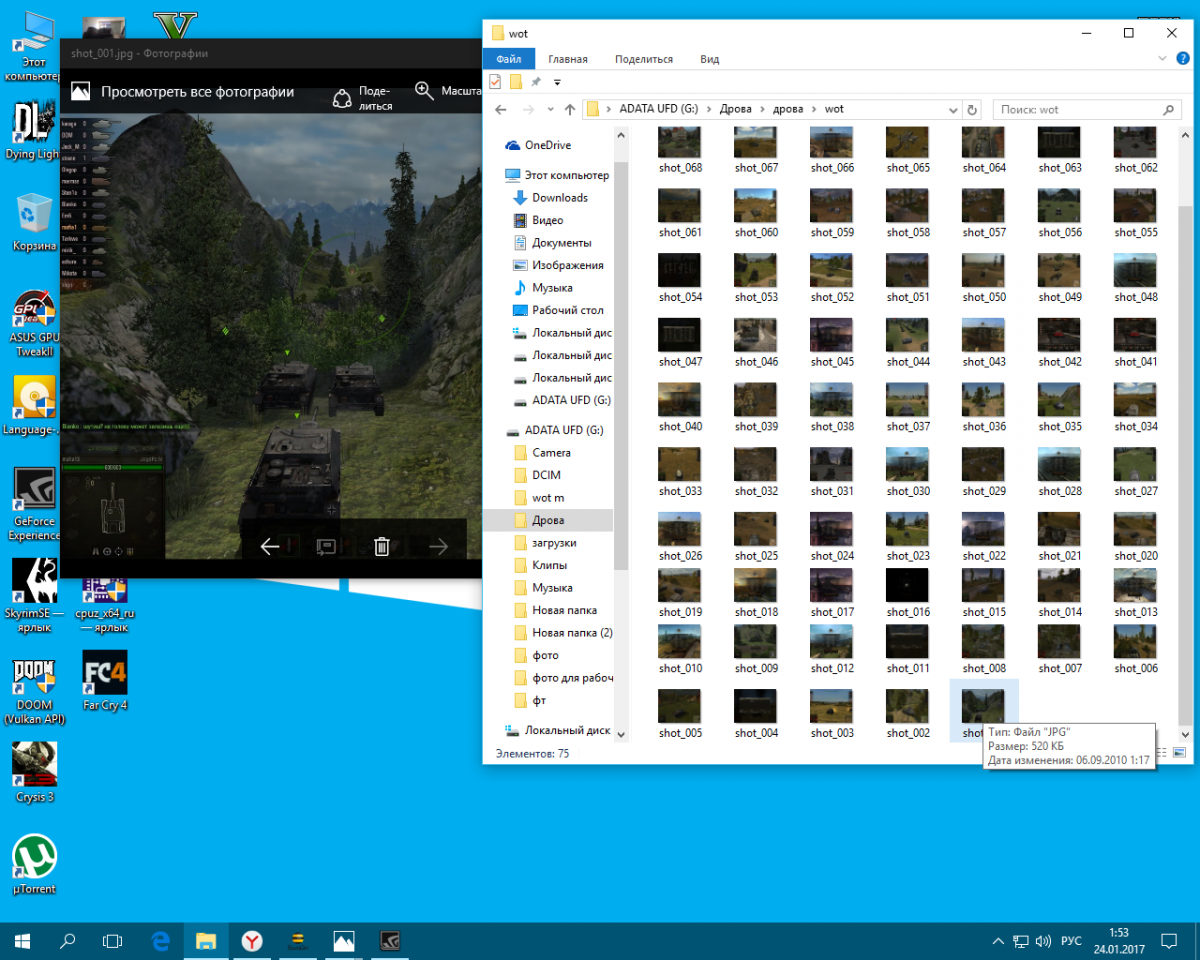Click the file list vertical scrollbar
The image size is (1200, 960).
pyautogui.click(x=1186, y=465)
